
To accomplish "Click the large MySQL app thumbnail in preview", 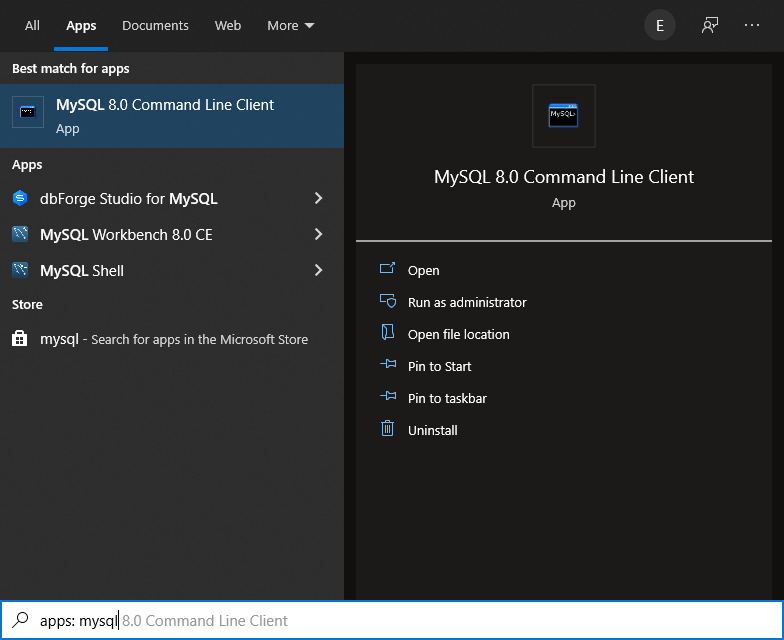I will 564,116.
